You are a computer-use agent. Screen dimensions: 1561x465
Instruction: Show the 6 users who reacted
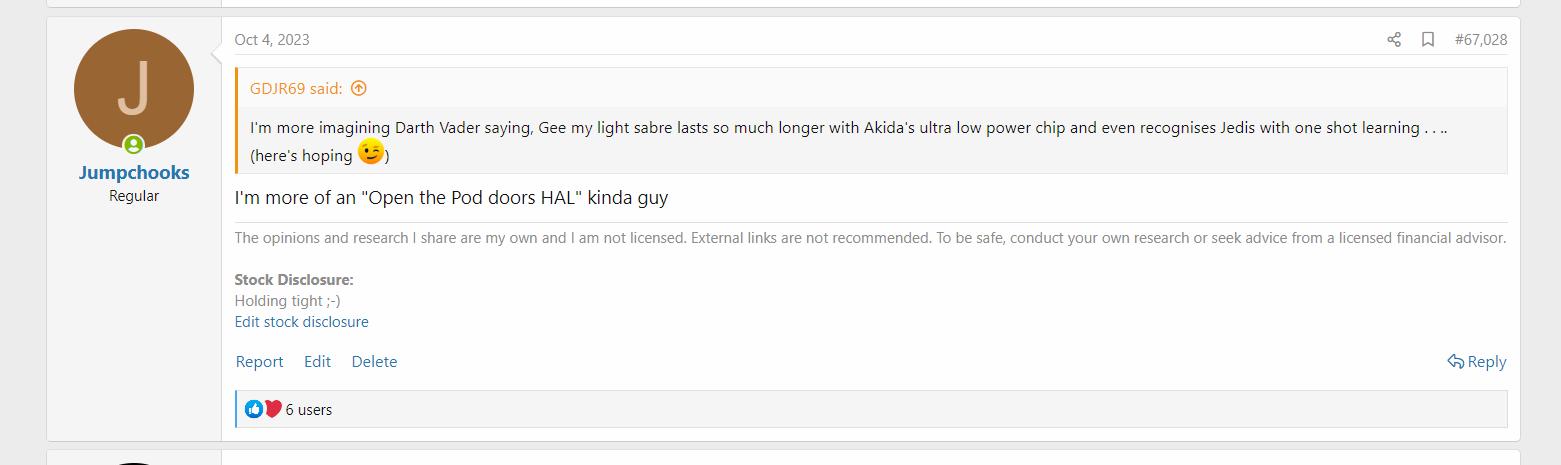pos(309,410)
